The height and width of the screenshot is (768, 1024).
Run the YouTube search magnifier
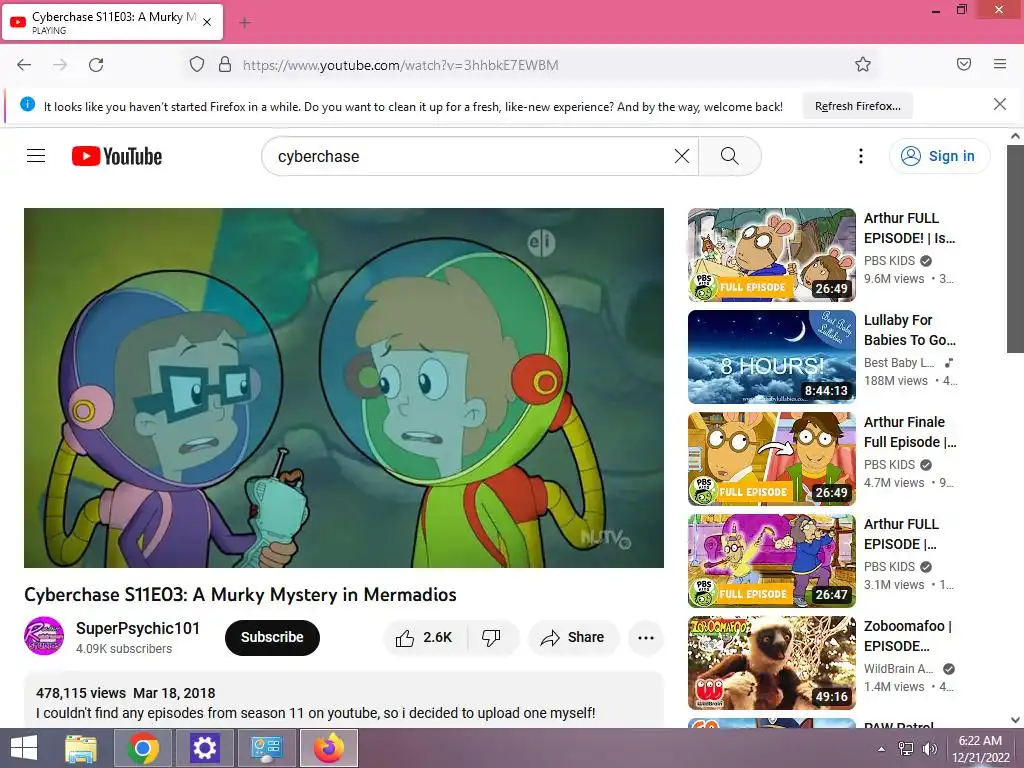click(729, 156)
